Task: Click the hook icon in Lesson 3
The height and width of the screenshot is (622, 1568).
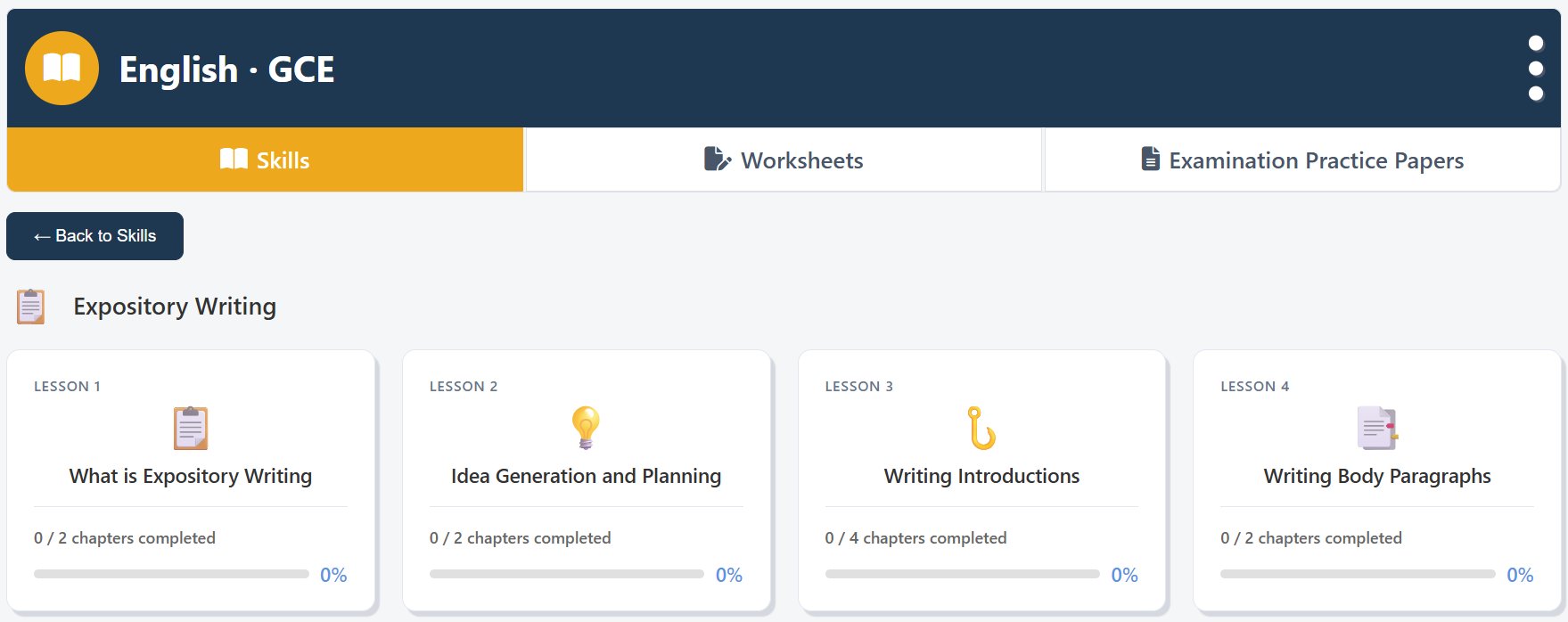Action: pos(981,428)
